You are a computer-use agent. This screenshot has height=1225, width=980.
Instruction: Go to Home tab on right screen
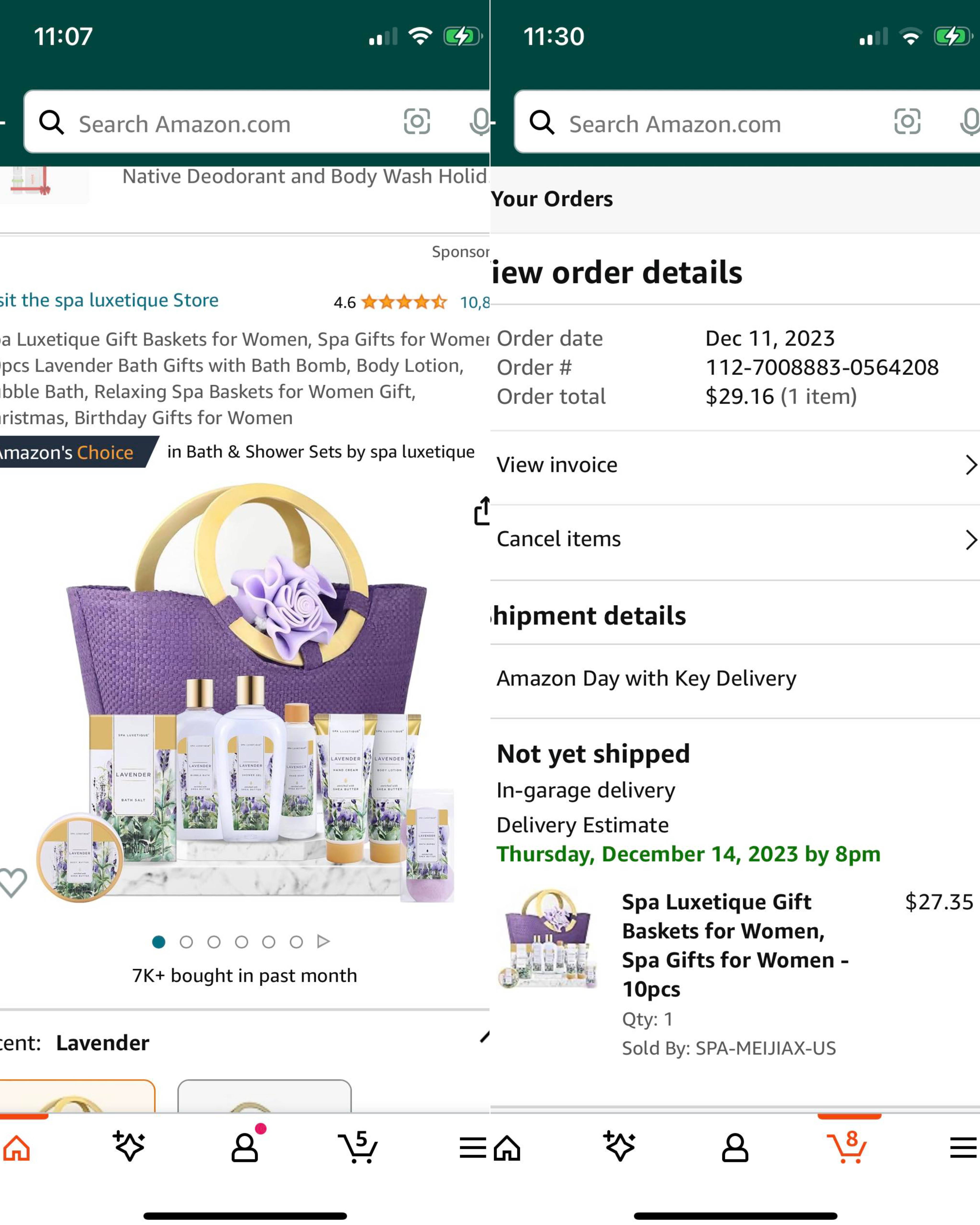(x=507, y=1148)
